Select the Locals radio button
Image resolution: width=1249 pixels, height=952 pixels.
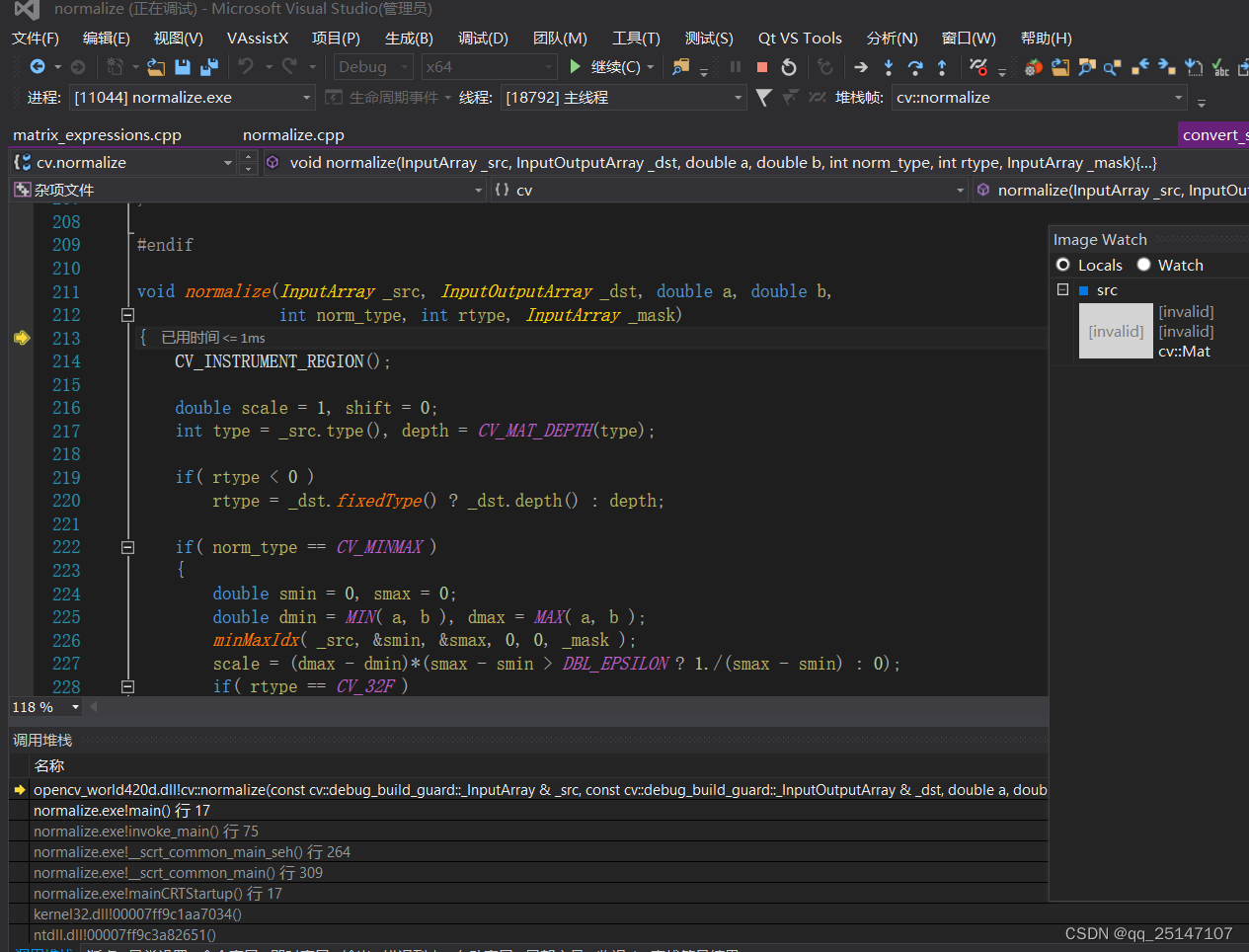pyautogui.click(x=1063, y=265)
